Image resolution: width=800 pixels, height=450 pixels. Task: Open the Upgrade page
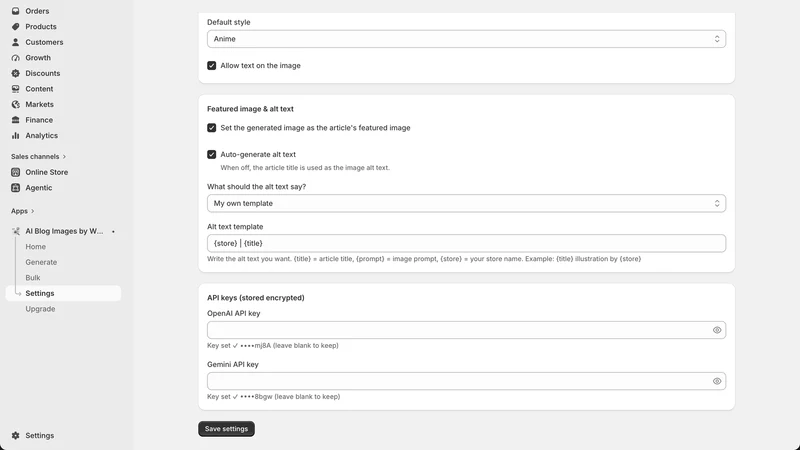(x=40, y=309)
